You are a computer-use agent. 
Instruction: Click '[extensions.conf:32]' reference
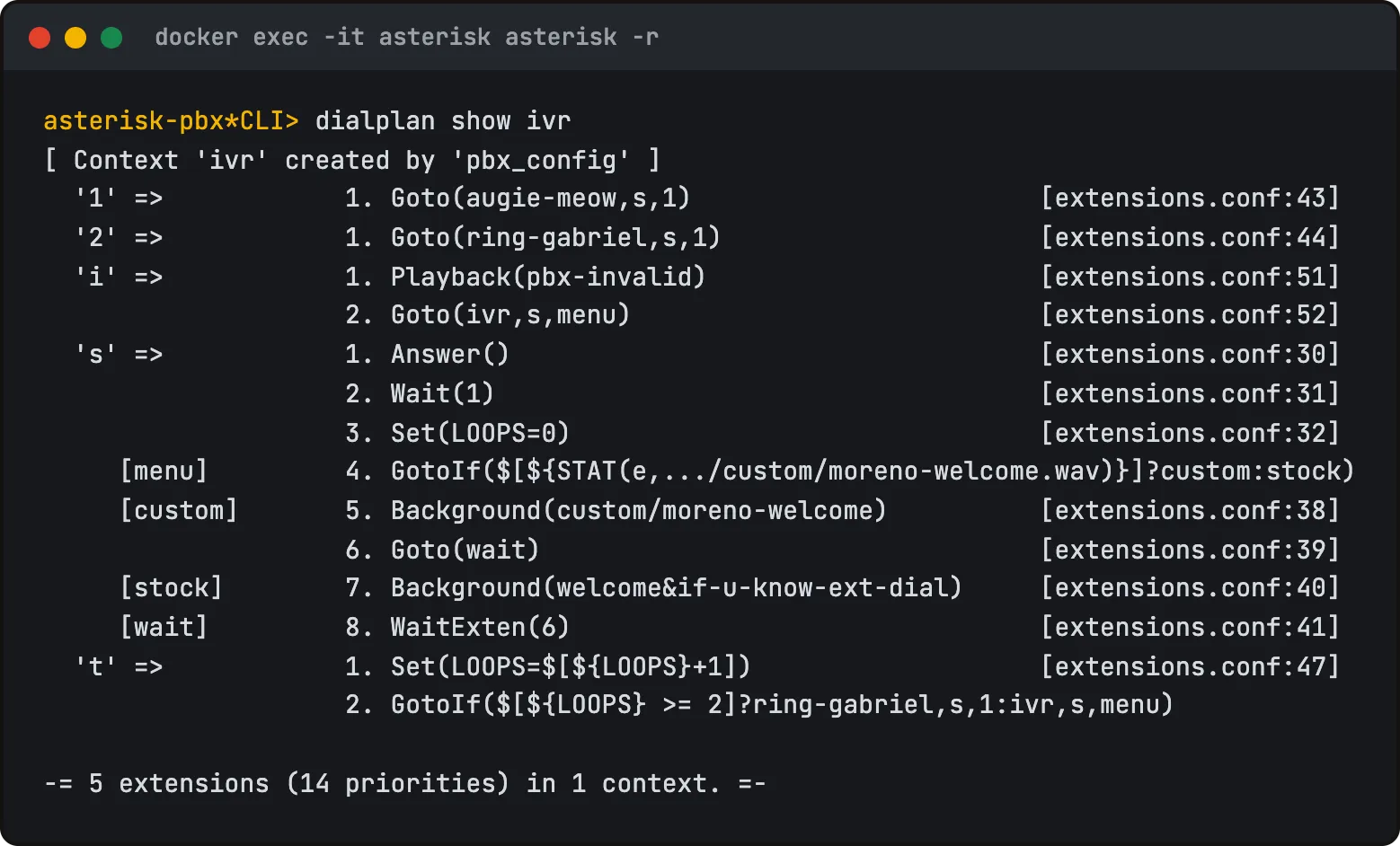coord(1190,433)
